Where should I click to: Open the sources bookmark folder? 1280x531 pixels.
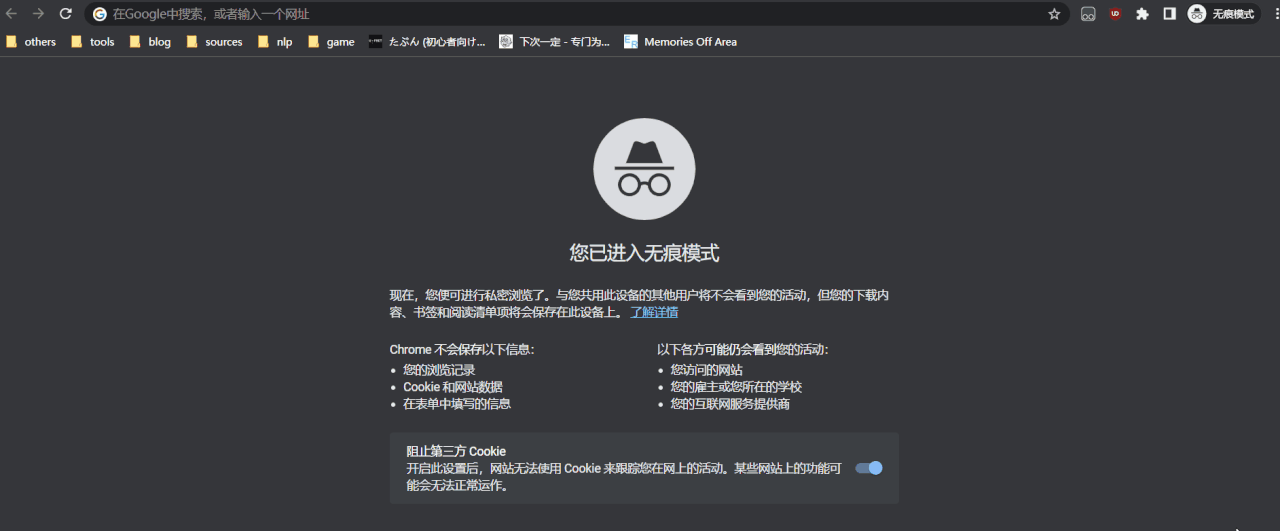215,42
